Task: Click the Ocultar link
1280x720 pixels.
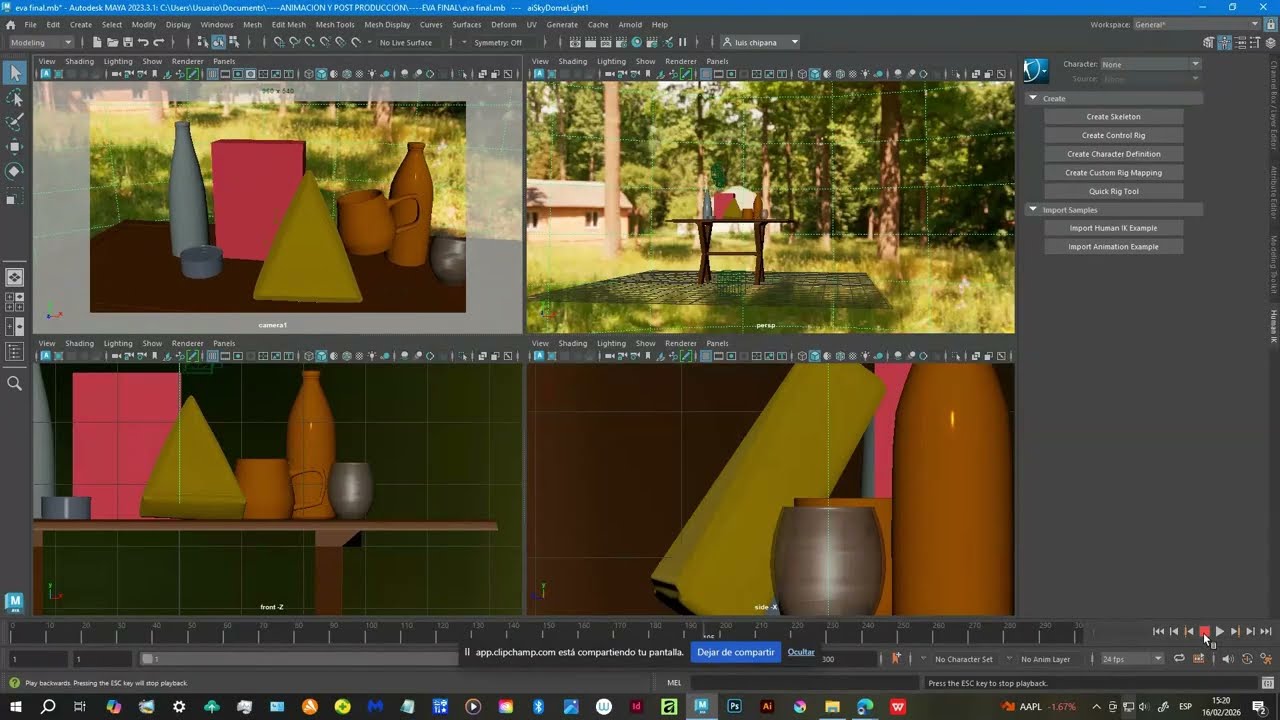Action: tap(801, 652)
